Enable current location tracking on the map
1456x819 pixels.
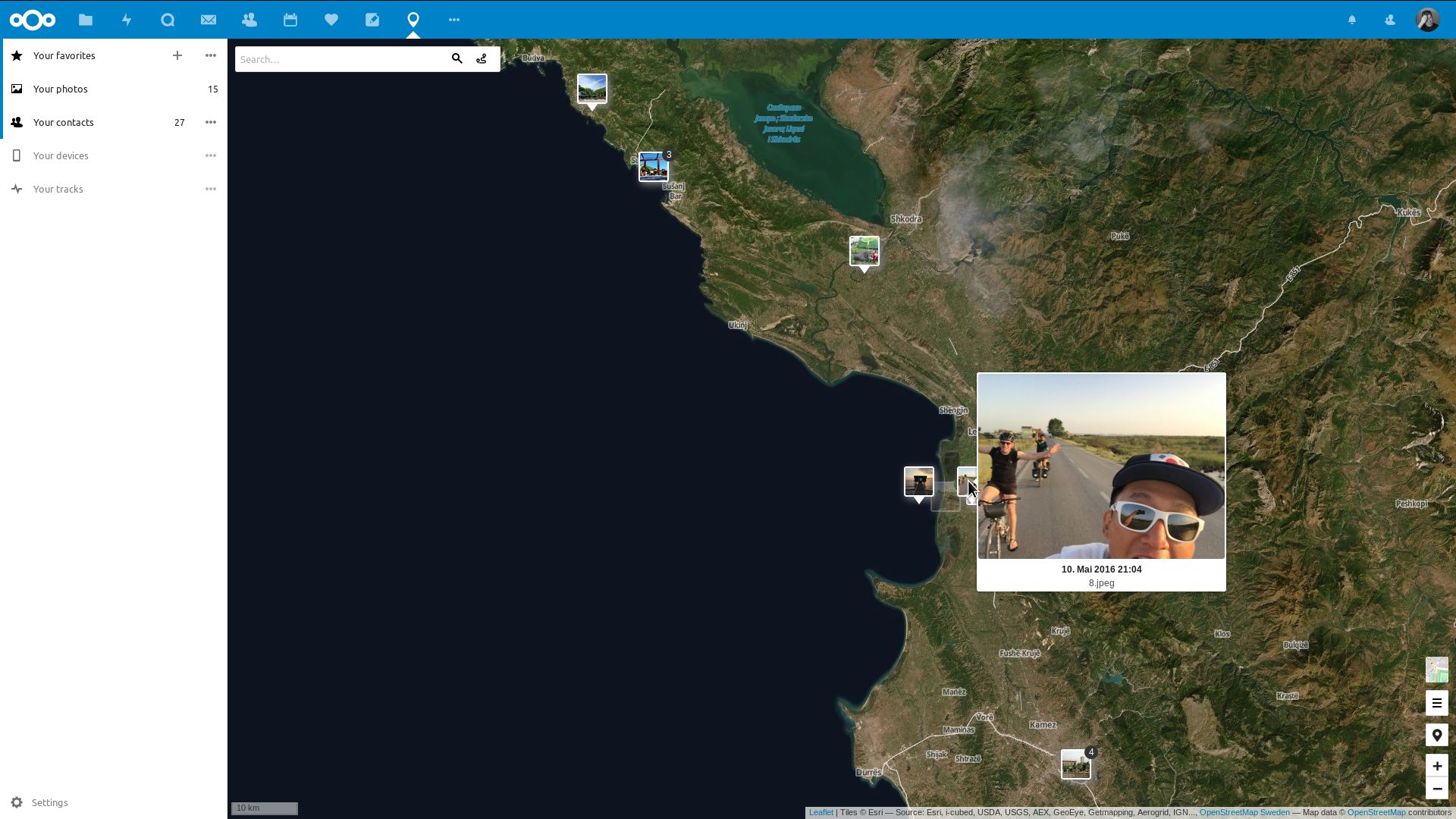tap(1437, 735)
